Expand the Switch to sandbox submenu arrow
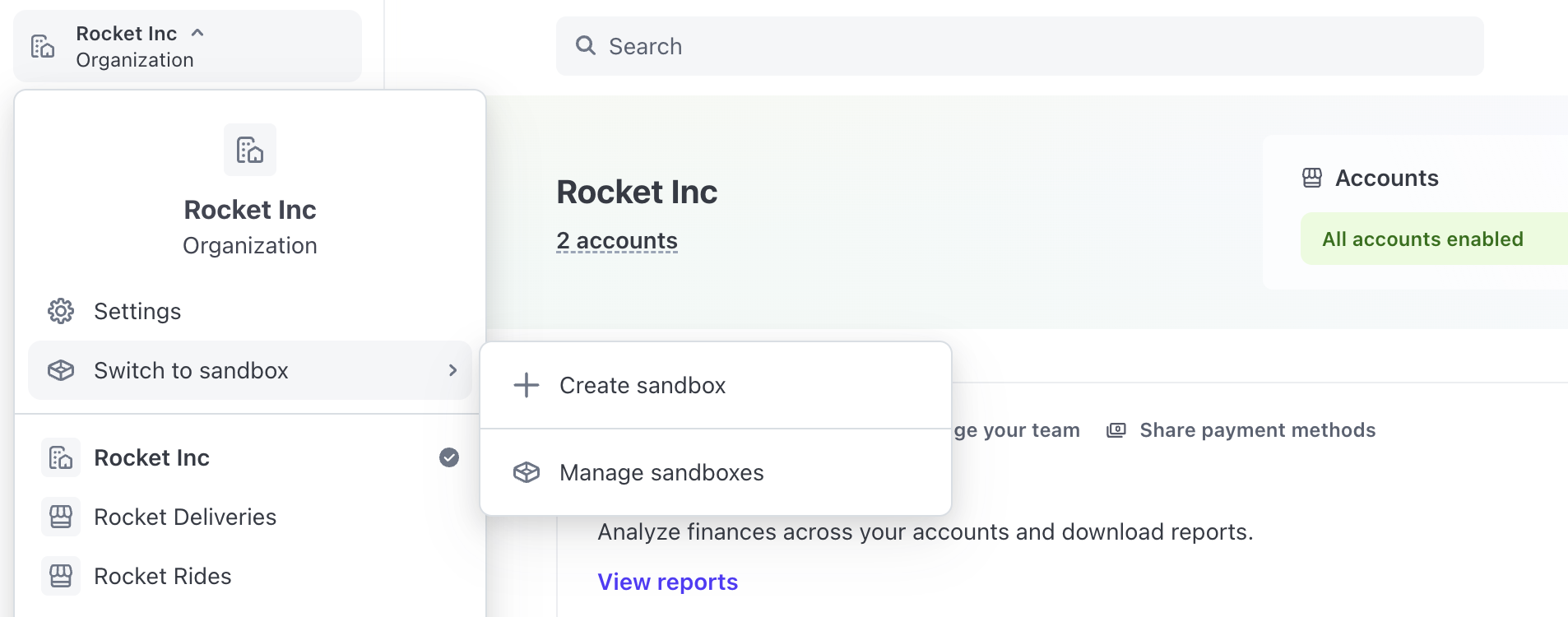 [x=452, y=370]
